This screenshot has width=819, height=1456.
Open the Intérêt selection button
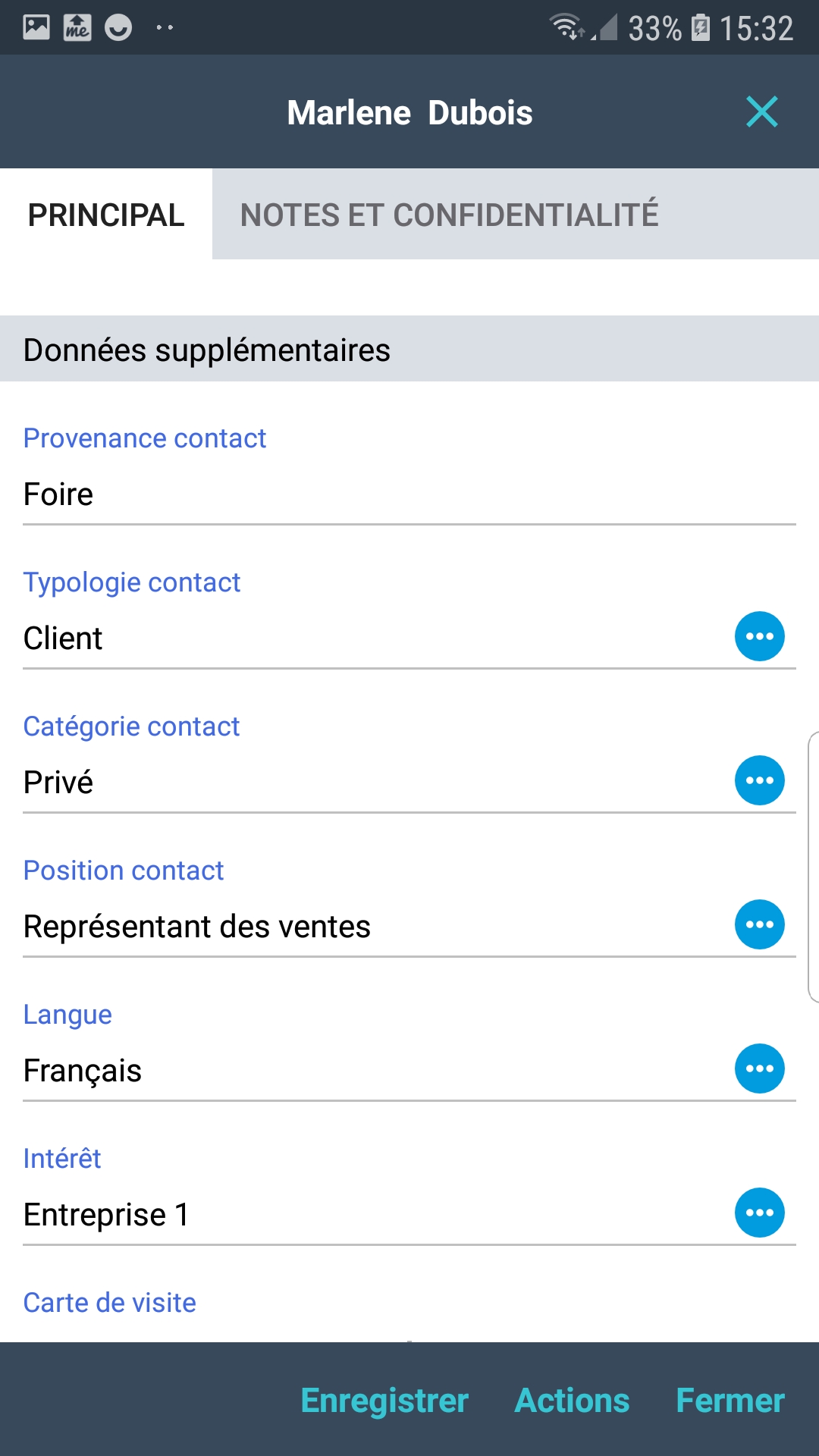coord(759,1213)
